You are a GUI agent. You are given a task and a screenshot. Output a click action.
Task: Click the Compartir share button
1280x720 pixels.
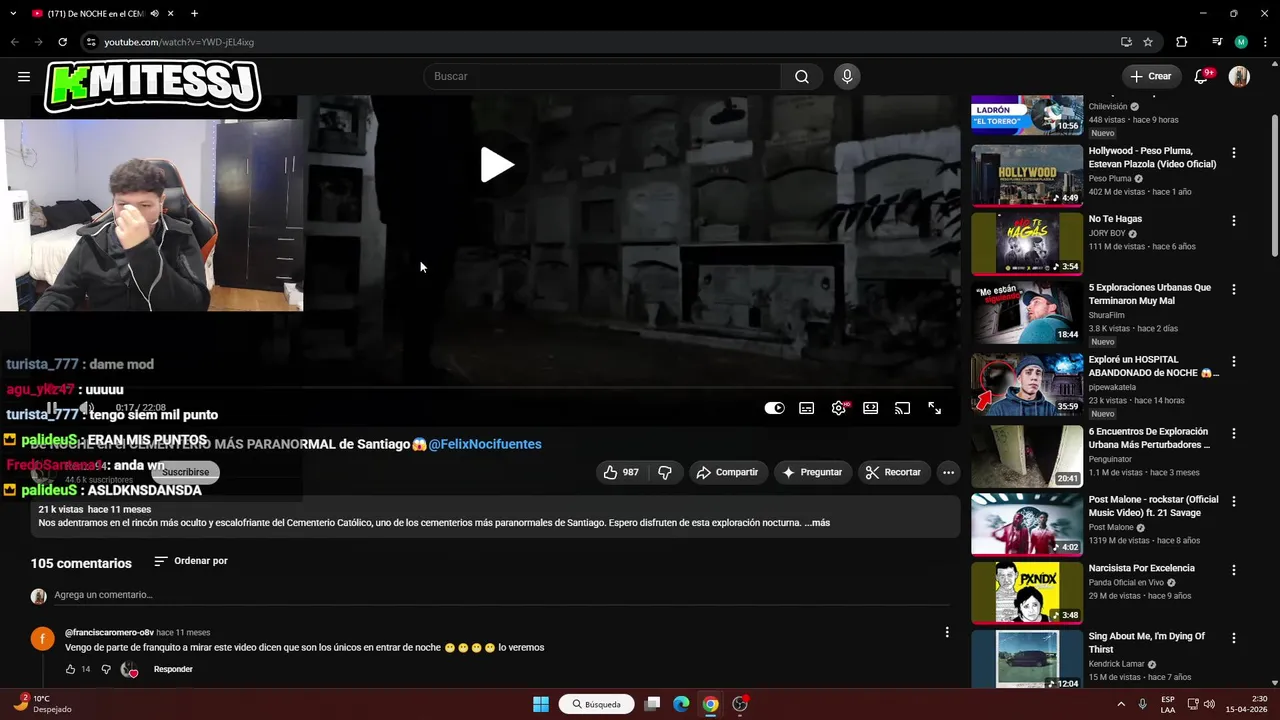pyautogui.click(x=727, y=472)
